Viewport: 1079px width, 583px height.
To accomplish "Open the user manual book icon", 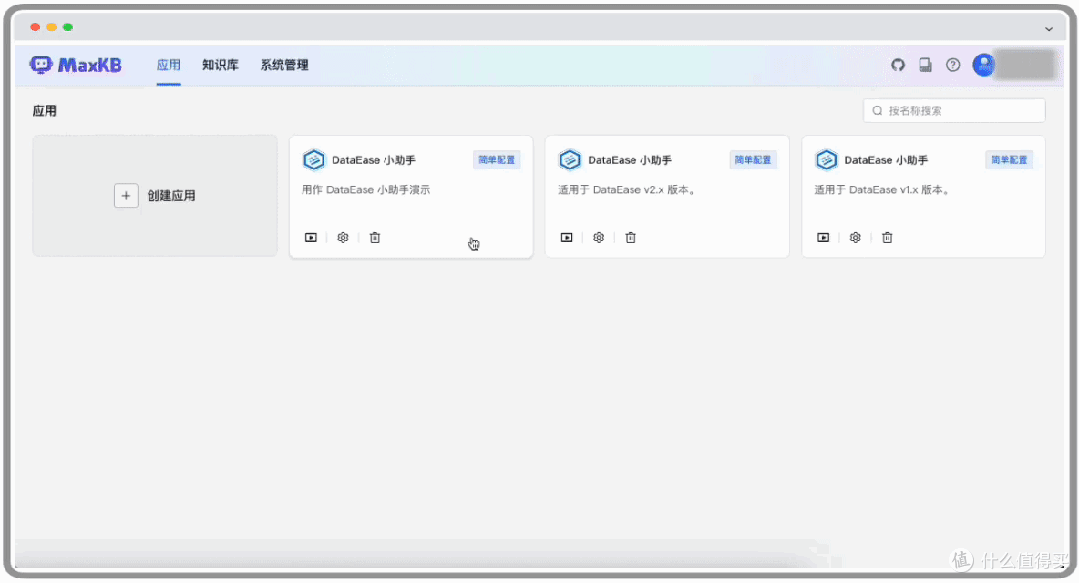I will pyautogui.click(x=926, y=65).
